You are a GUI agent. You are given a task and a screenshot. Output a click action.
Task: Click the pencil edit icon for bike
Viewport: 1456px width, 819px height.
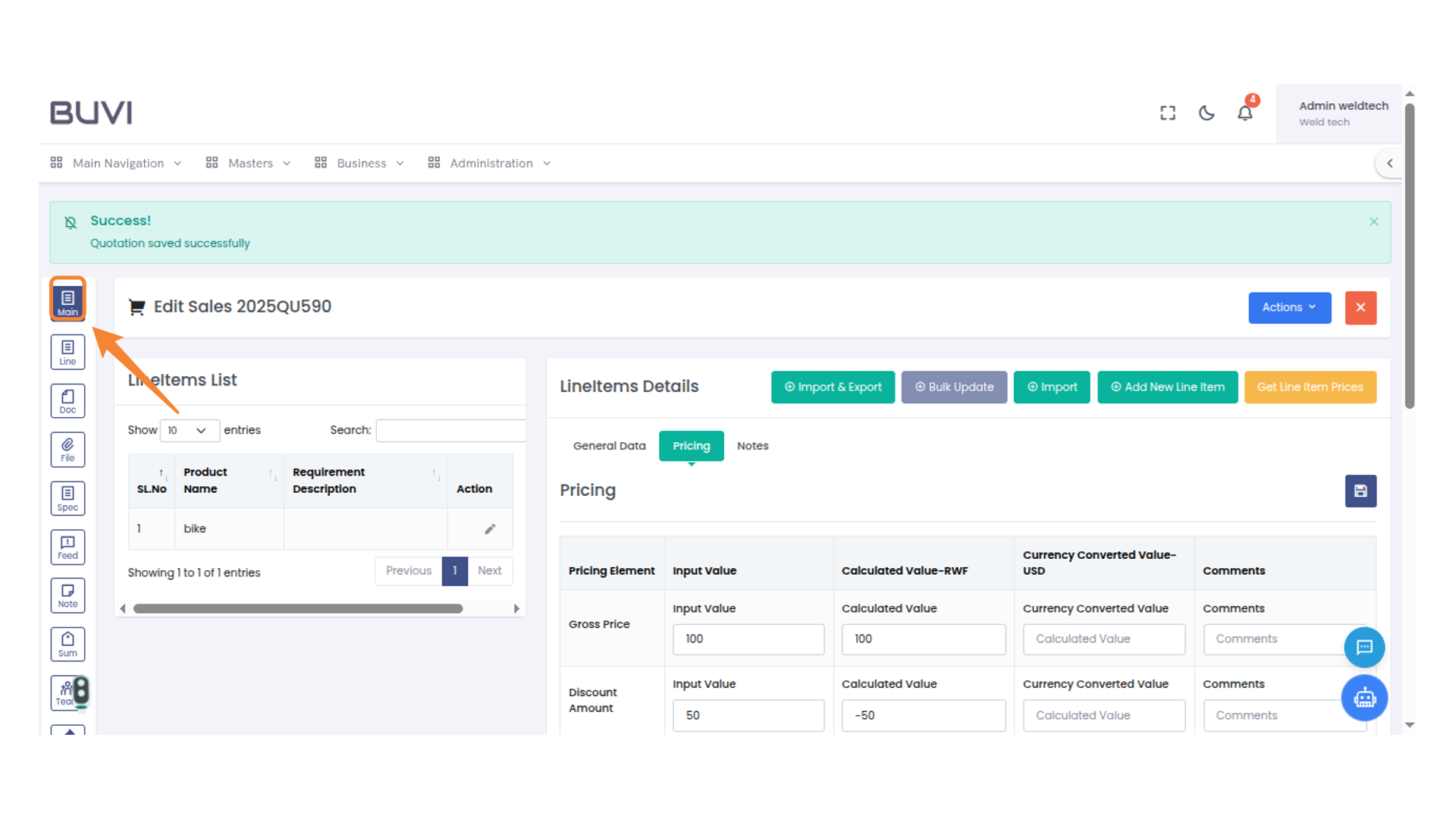coord(490,529)
